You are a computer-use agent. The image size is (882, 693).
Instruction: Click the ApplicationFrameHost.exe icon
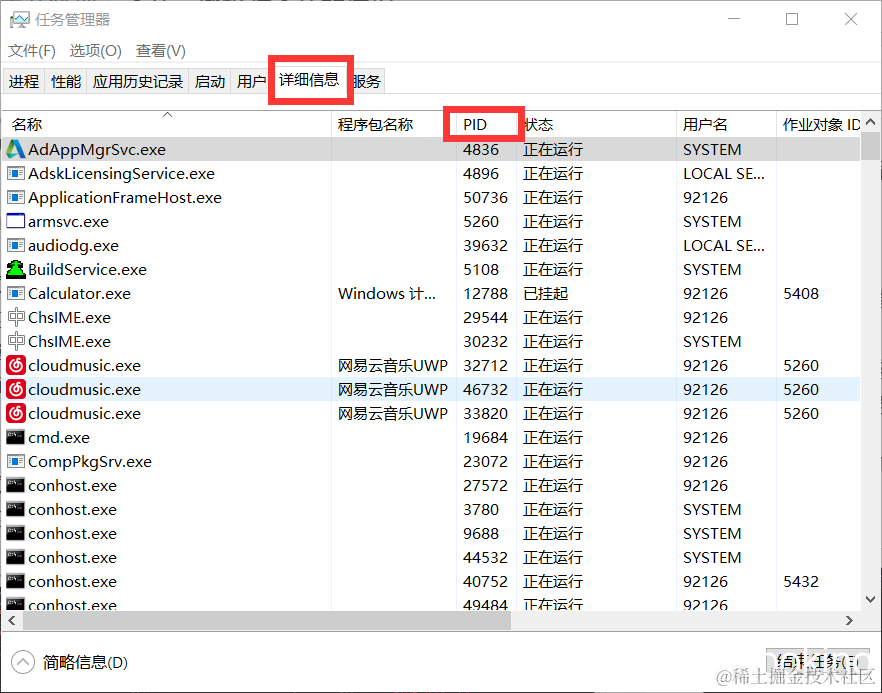coord(15,197)
